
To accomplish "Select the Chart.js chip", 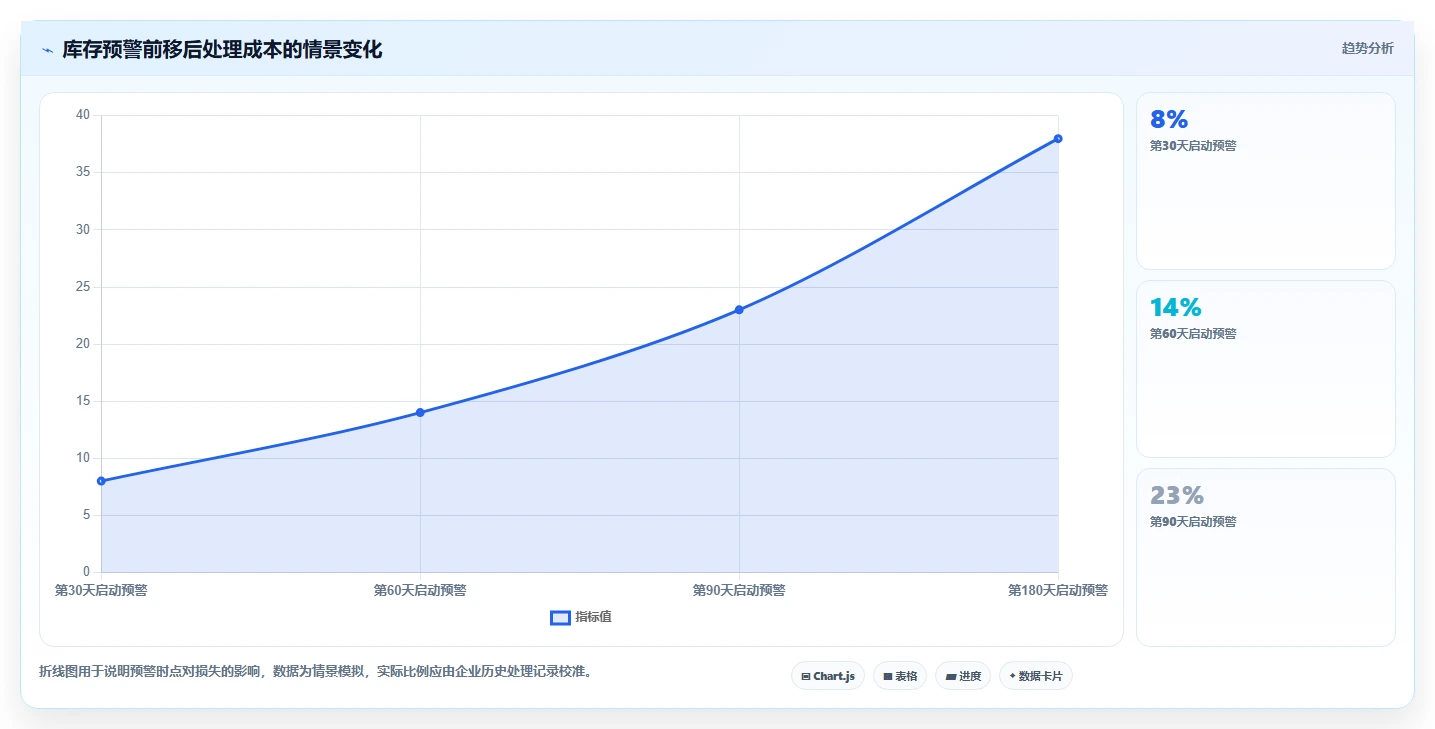I will coord(828,676).
